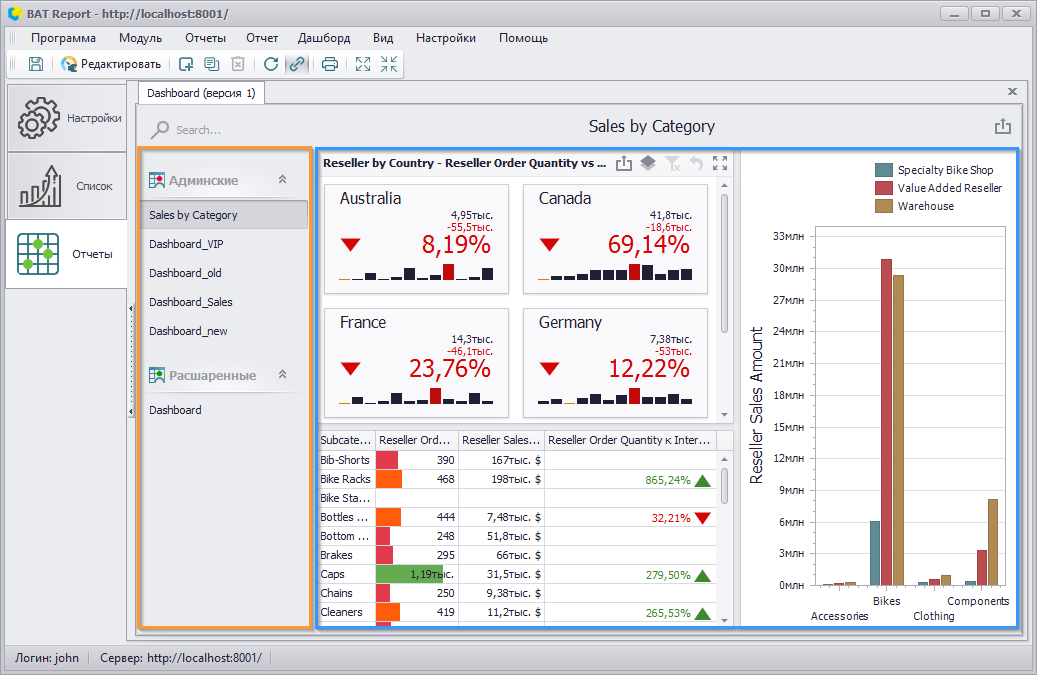Click the expand fullscreen arrows icon in toolbar

[362, 63]
